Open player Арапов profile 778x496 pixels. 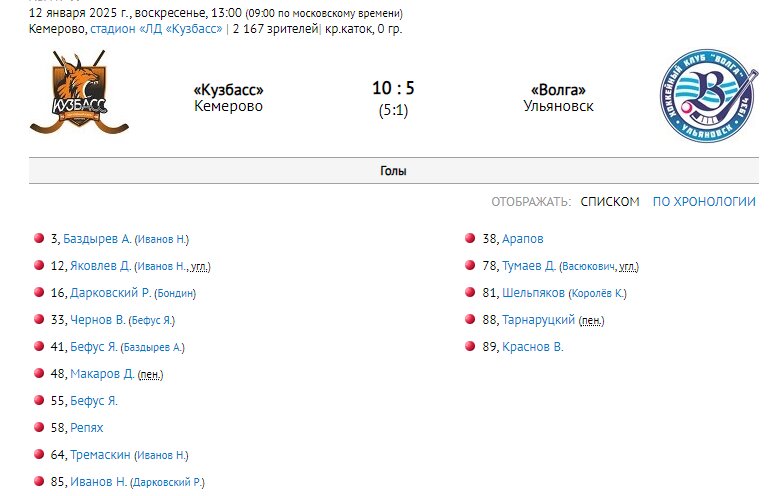(x=522, y=239)
